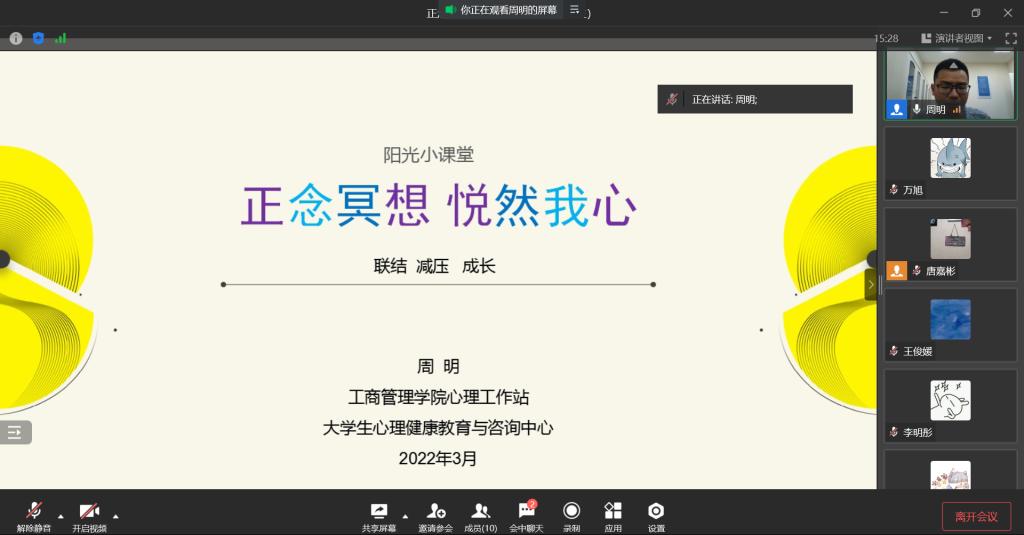Expand video options arrow beside 开启视频
The height and width of the screenshot is (535, 1024).
pos(116,516)
